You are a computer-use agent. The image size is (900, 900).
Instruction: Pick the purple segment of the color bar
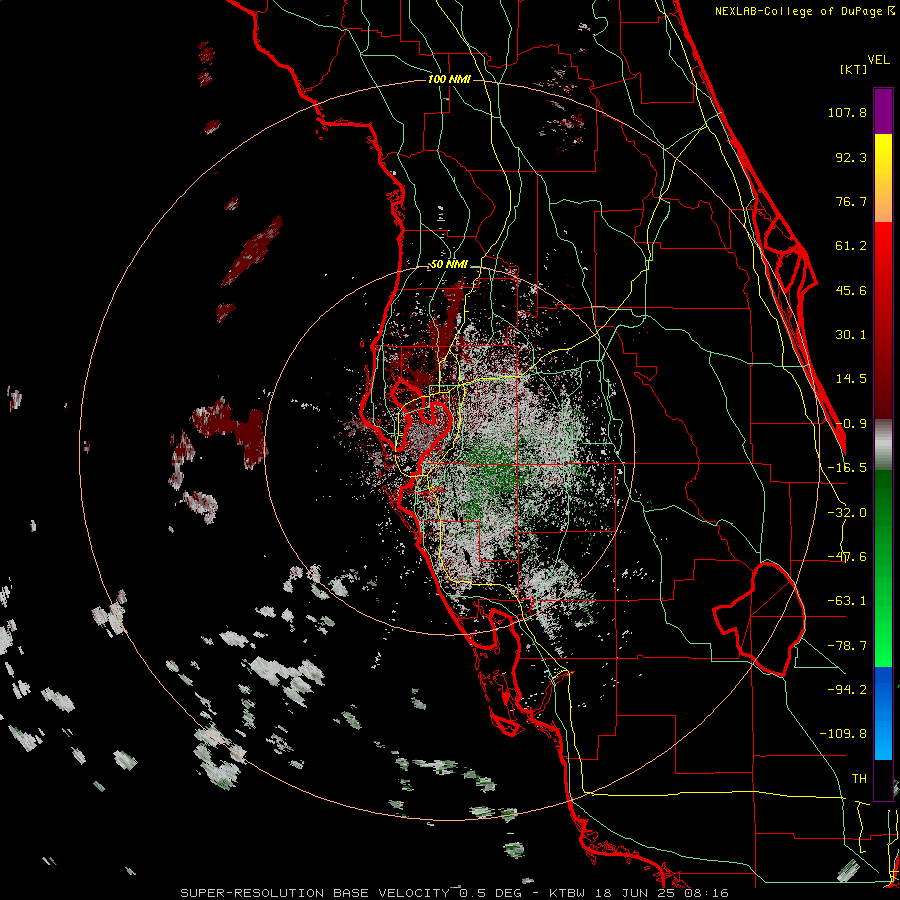tap(883, 112)
